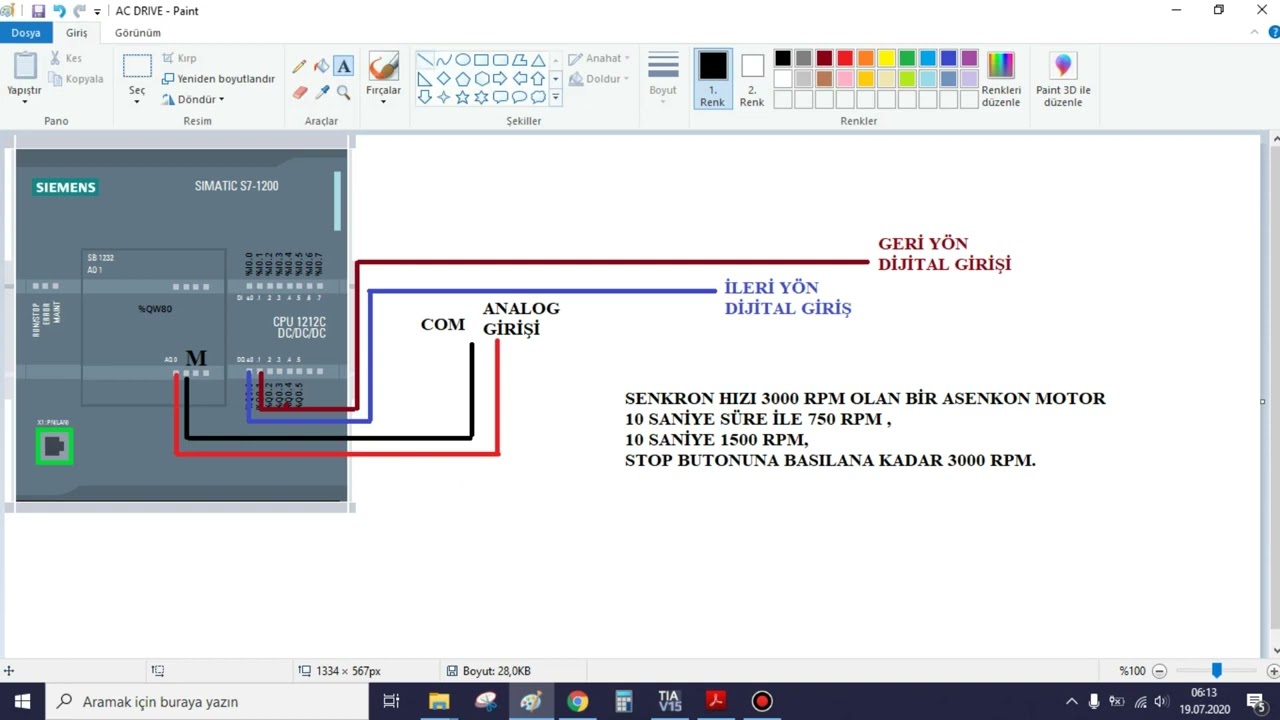The width and height of the screenshot is (1280, 720).
Task: Switch to the Giriş tab
Action: (x=77, y=33)
